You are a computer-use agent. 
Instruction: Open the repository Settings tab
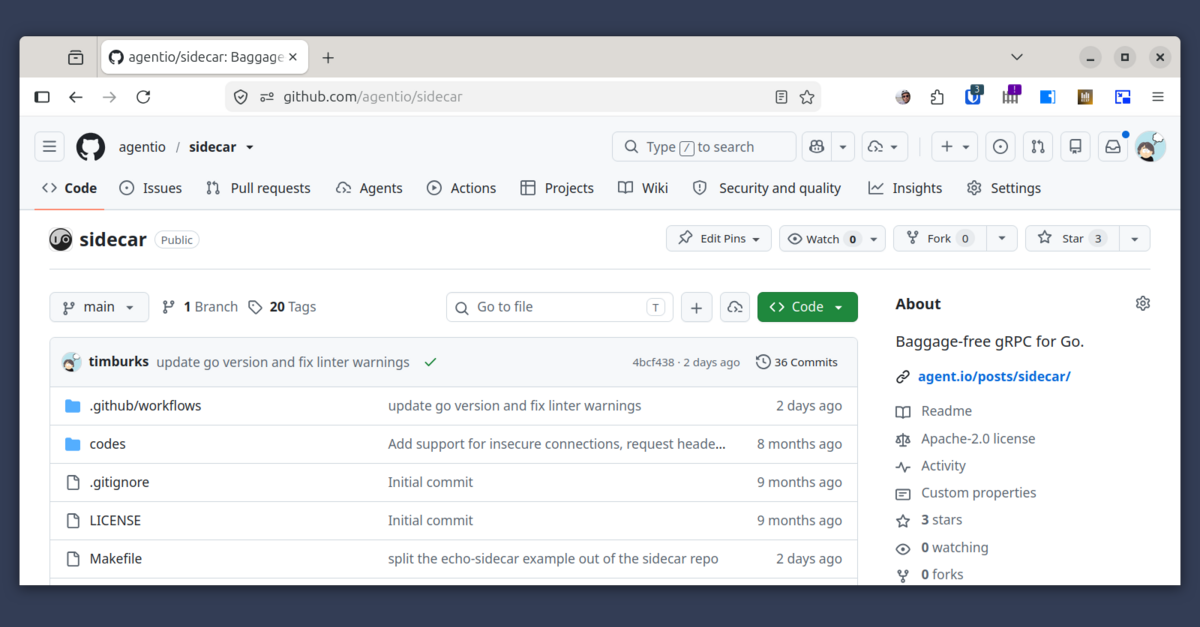1004,188
